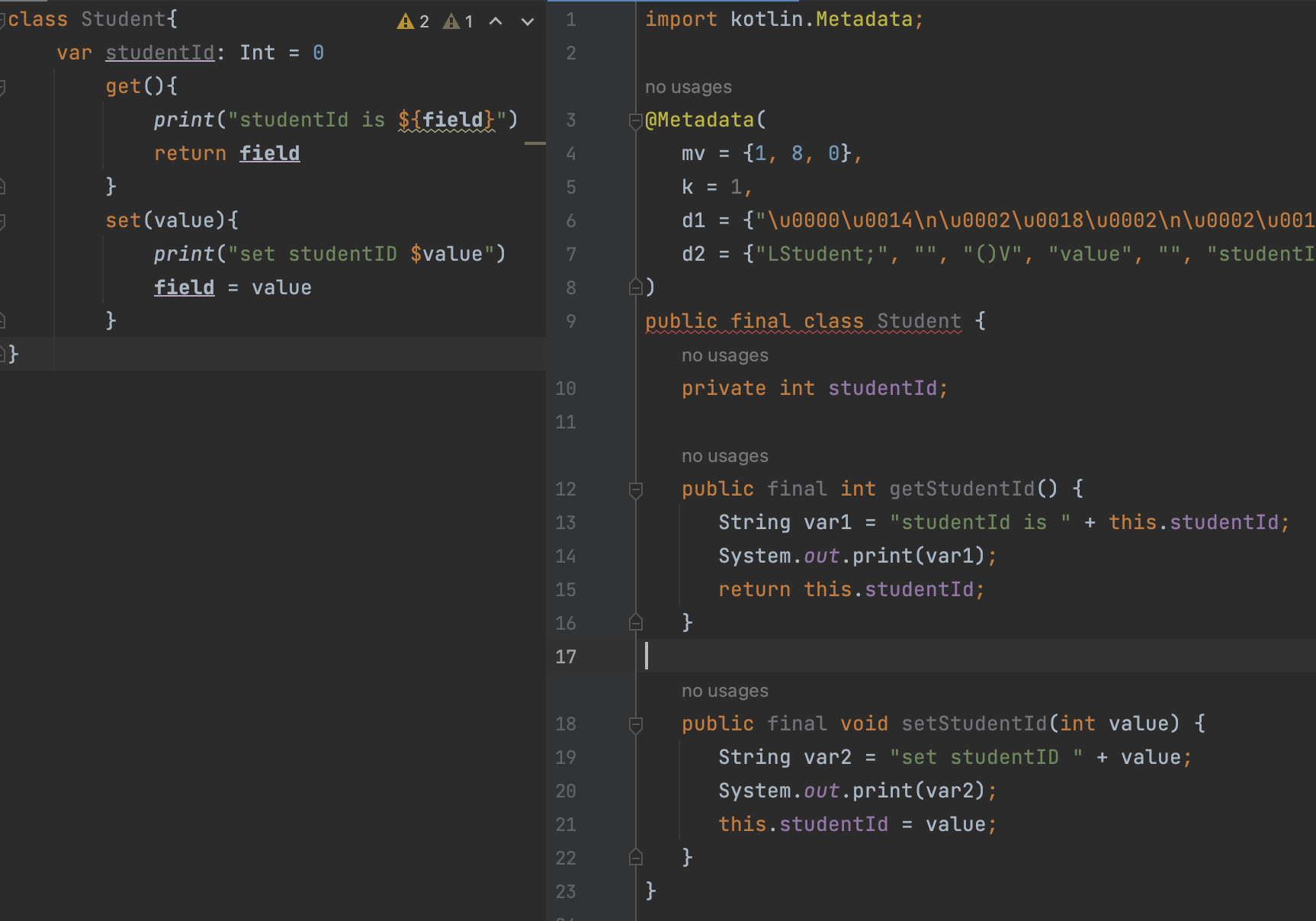Click '$value' in the set studentID string
Viewport: 1316px width, 921px height.
(447, 254)
